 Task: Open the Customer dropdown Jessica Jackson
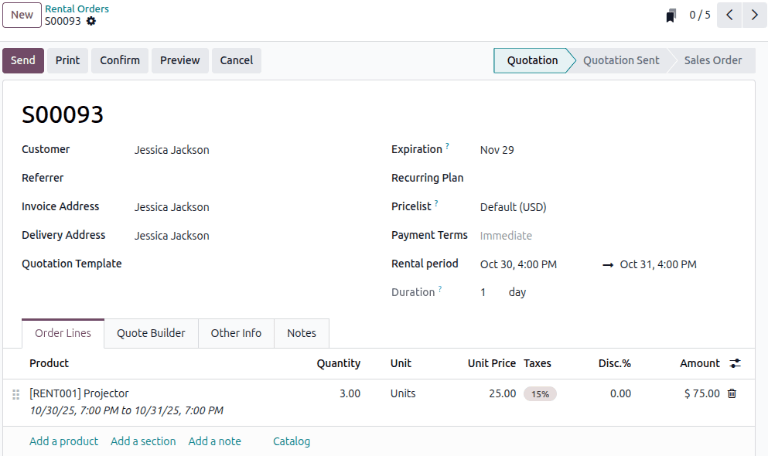(172, 150)
